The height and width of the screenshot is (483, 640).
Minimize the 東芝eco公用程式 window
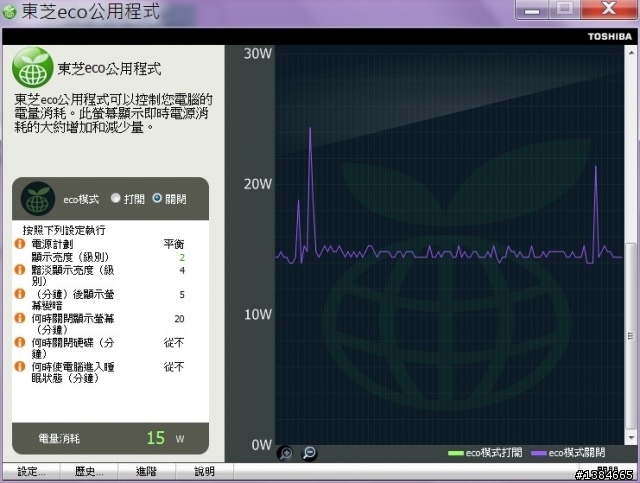click(x=532, y=10)
